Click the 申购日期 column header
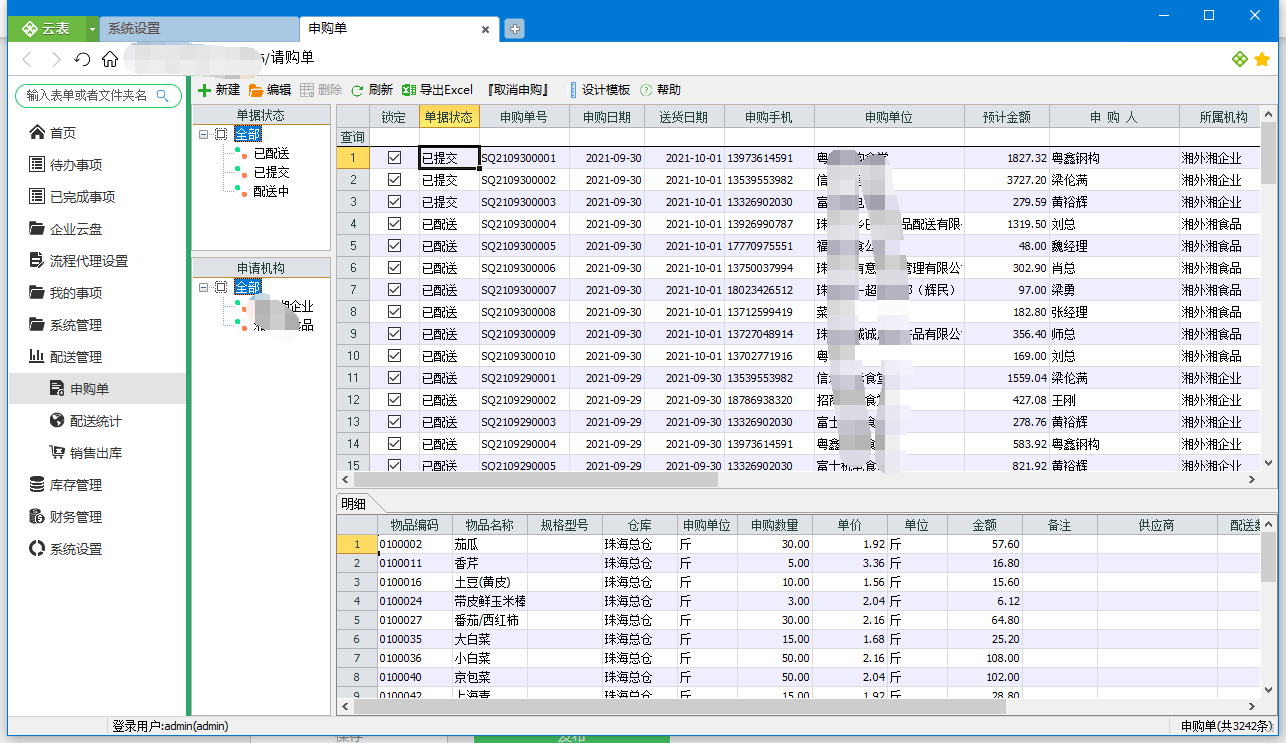This screenshot has width=1286, height=743. pyautogui.click(x=607, y=117)
